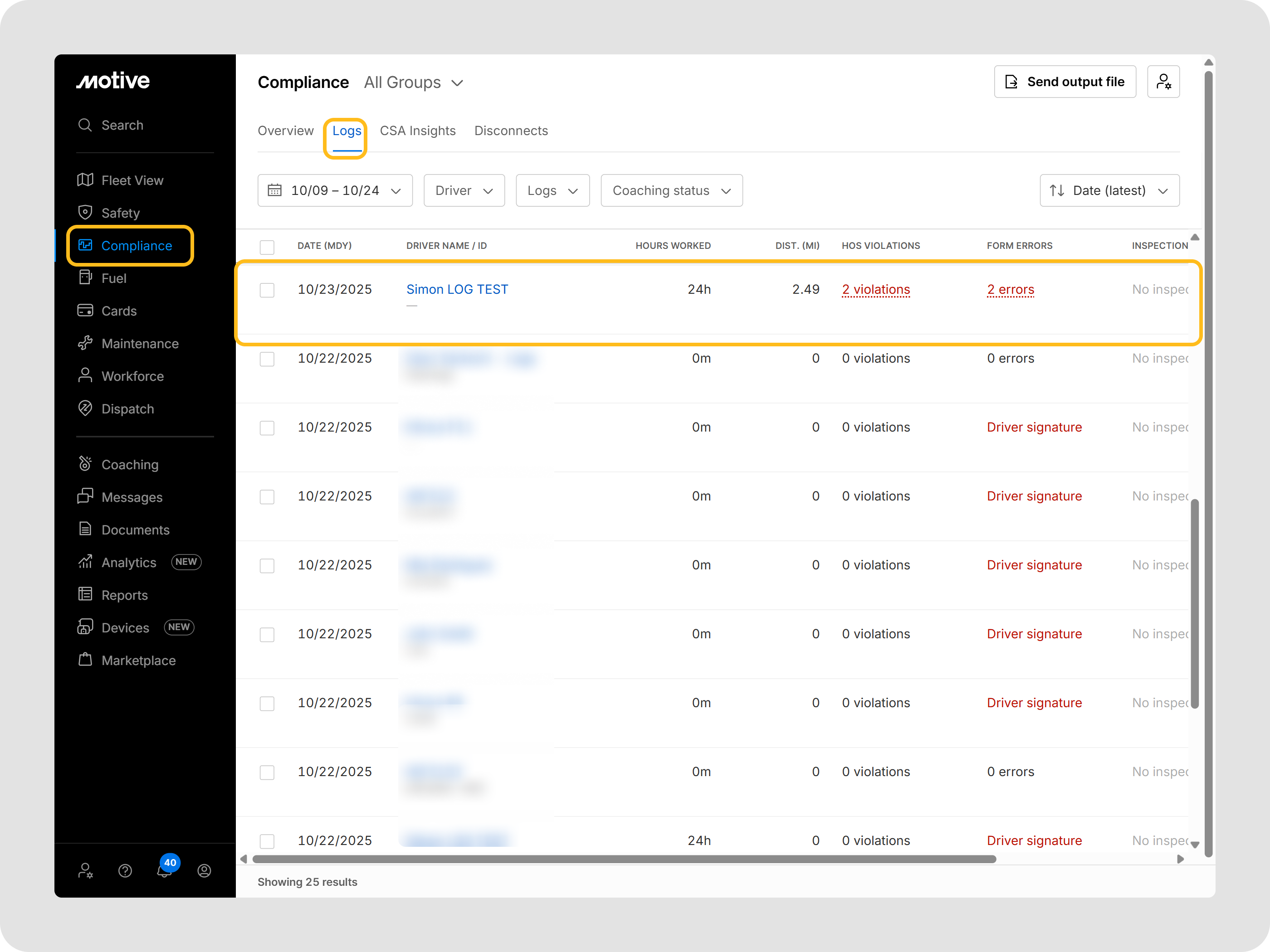Expand the Coaching status filter

[671, 190]
